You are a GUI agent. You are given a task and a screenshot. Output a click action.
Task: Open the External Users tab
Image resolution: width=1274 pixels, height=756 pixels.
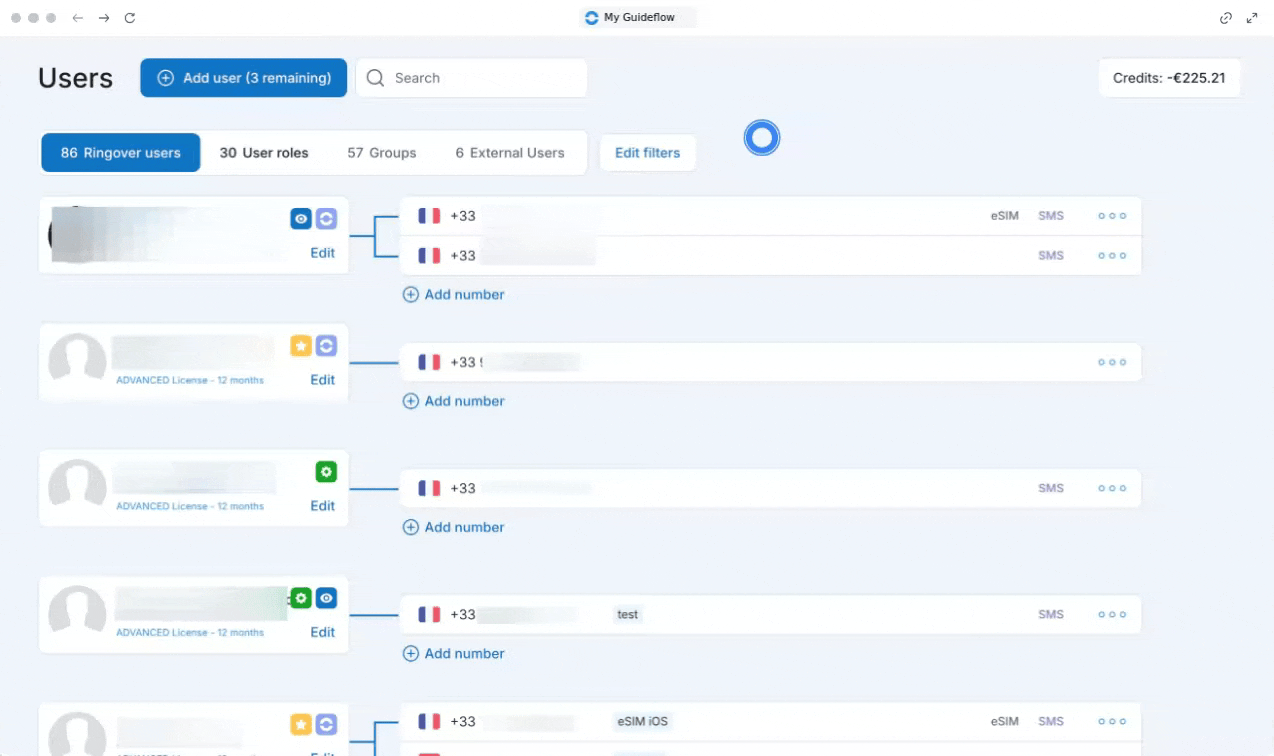tap(510, 153)
